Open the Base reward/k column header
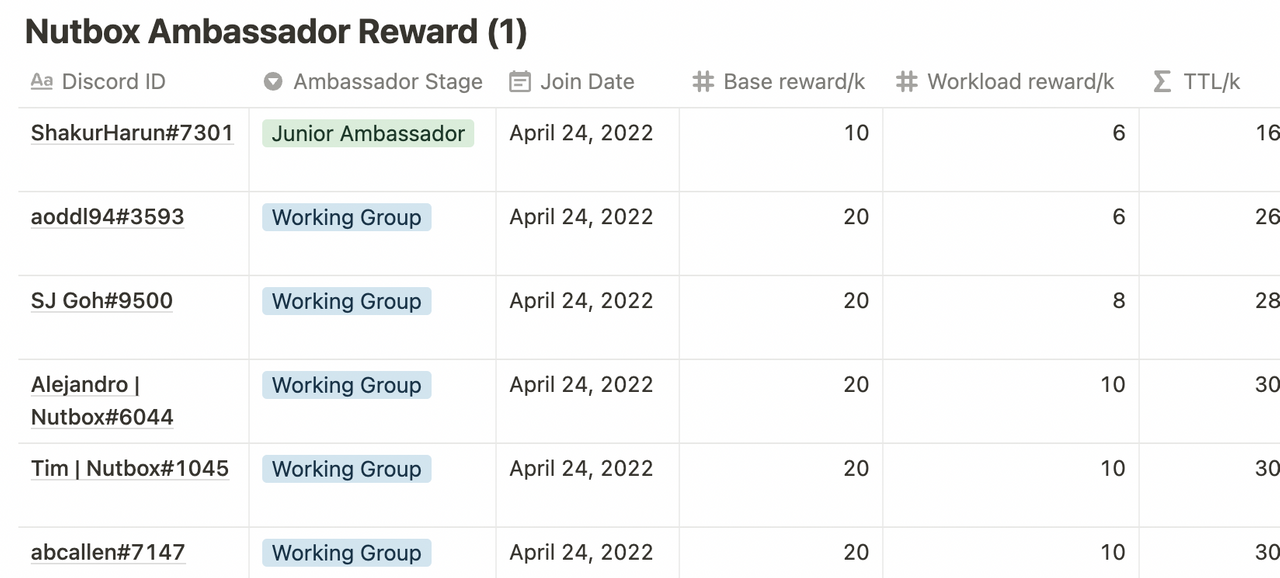 (x=781, y=82)
